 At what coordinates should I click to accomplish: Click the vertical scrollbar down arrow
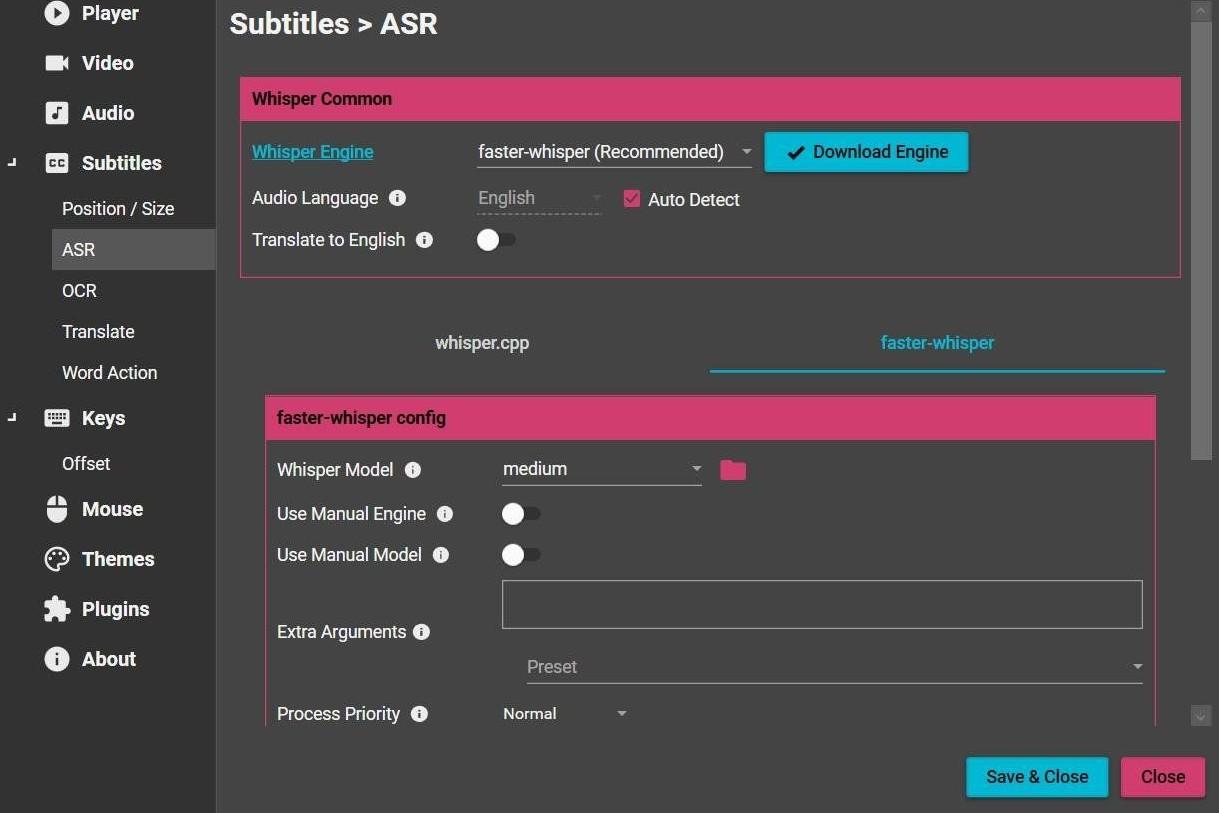coord(1201,715)
